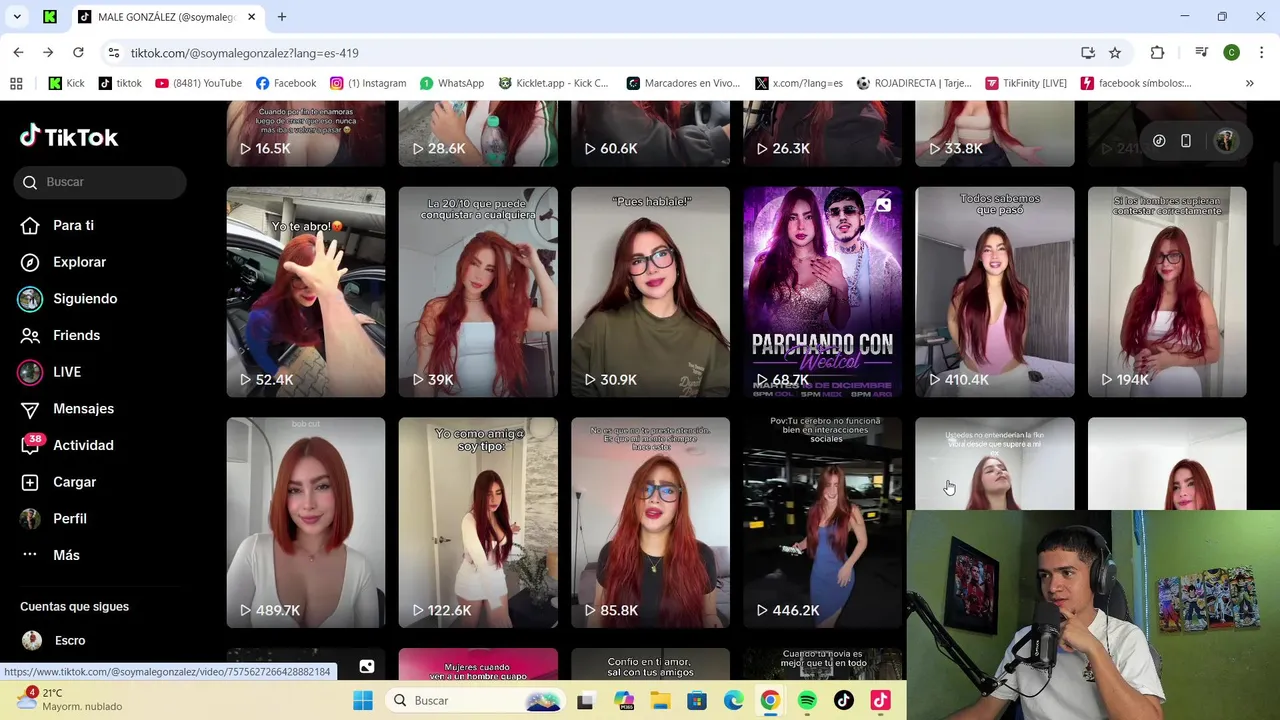This screenshot has width=1280, height=720.
Task: Open video with 28.6K views
Action: 478,133
